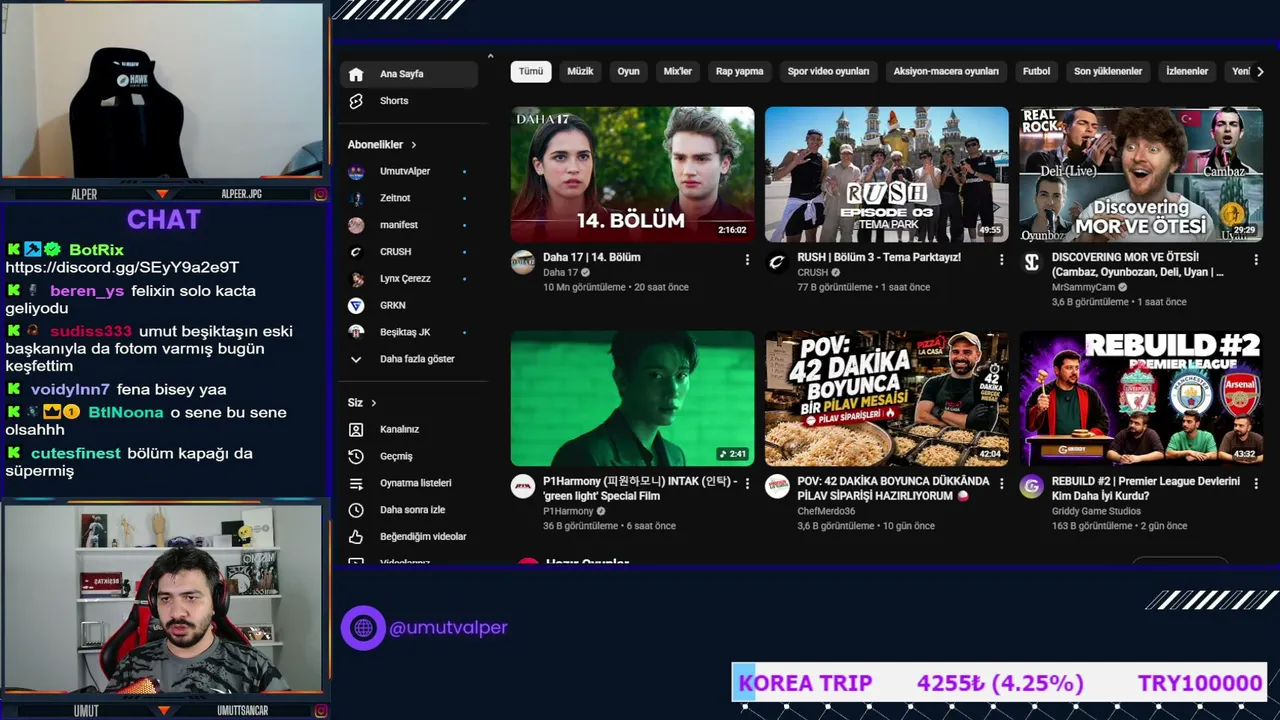Image resolution: width=1280 pixels, height=720 pixels.
Task: Open P1Harmony green light Special Film title
Action: pos(640,488)
